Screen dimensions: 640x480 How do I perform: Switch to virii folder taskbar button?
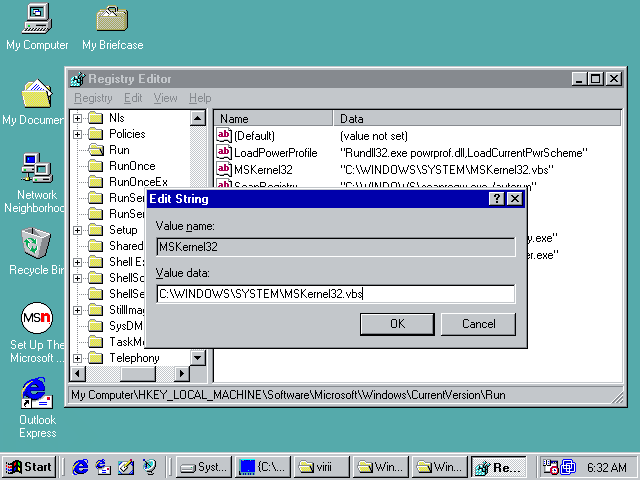pos(322,467)
